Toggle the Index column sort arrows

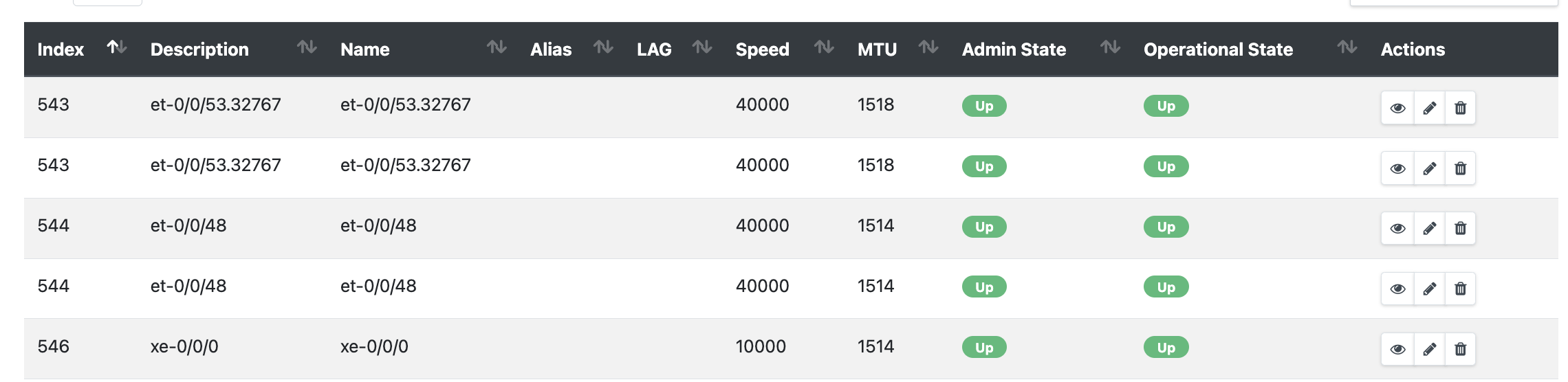pyautogui.click(x=117, y=47)
